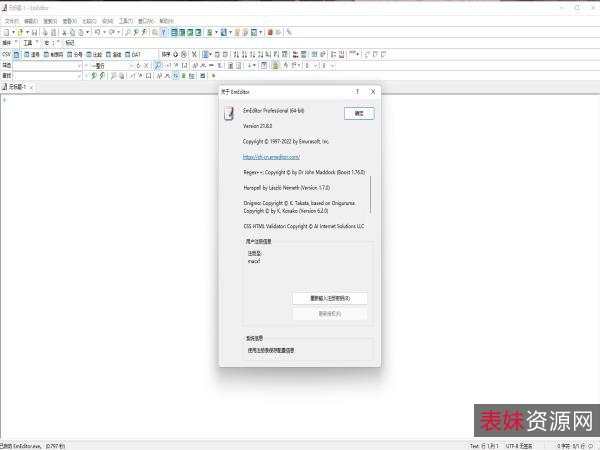Expand the dropdown arrow beside the Open icon
The image size is (600, 450).
[x=27, y=33]
